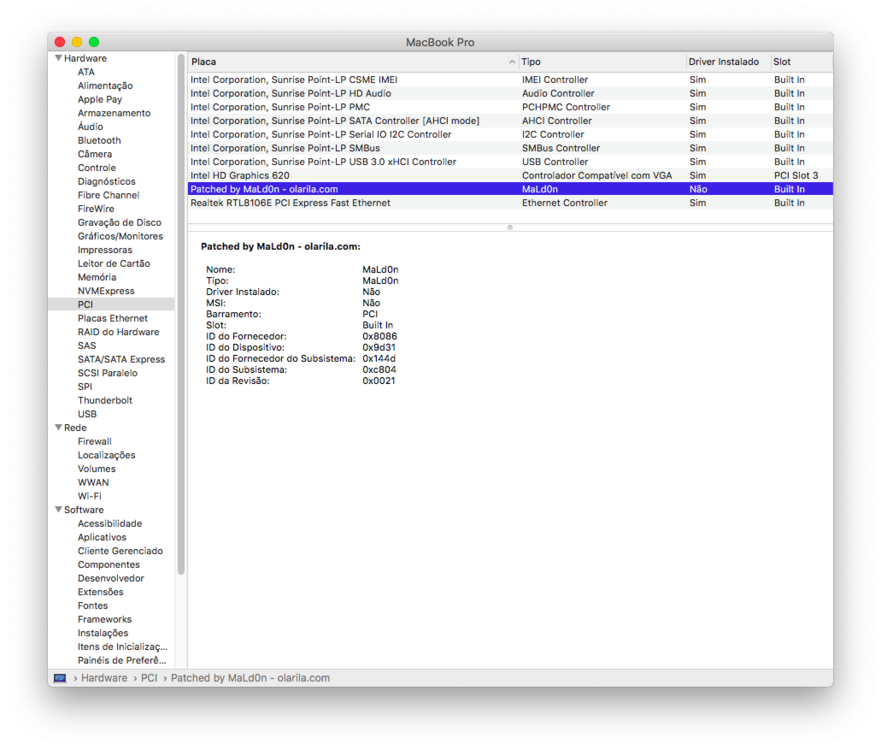Open Gráficos/Monitores in the sidebar
Image resolution: width=881 pixels, height=750 pixels.
120,236
